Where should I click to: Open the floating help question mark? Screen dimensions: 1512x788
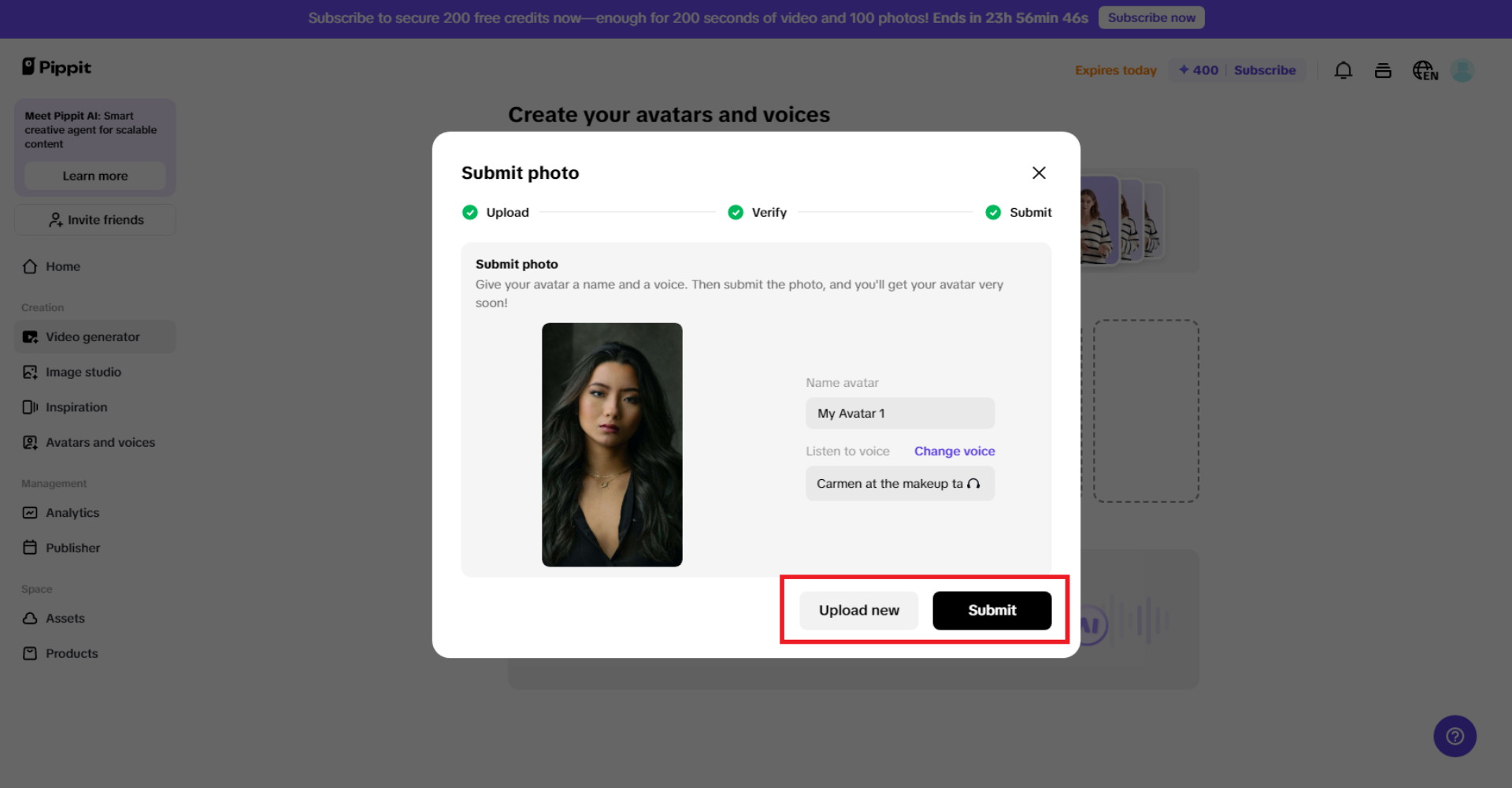(x=1455, y=736)
